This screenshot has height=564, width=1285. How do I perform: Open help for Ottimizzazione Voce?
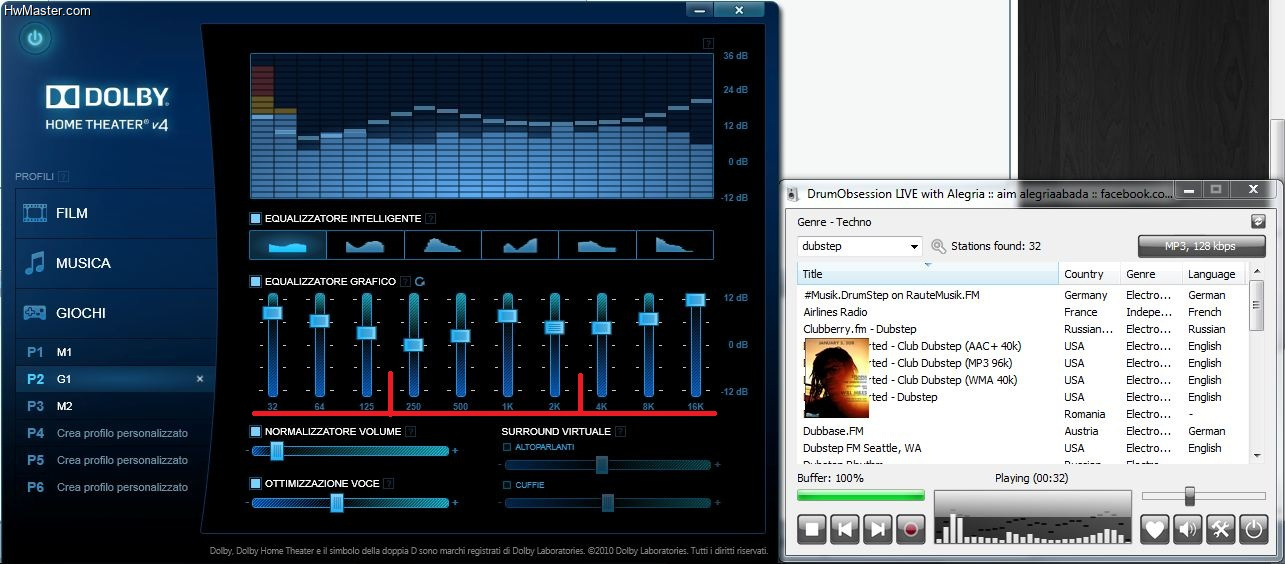click(389, 484)
